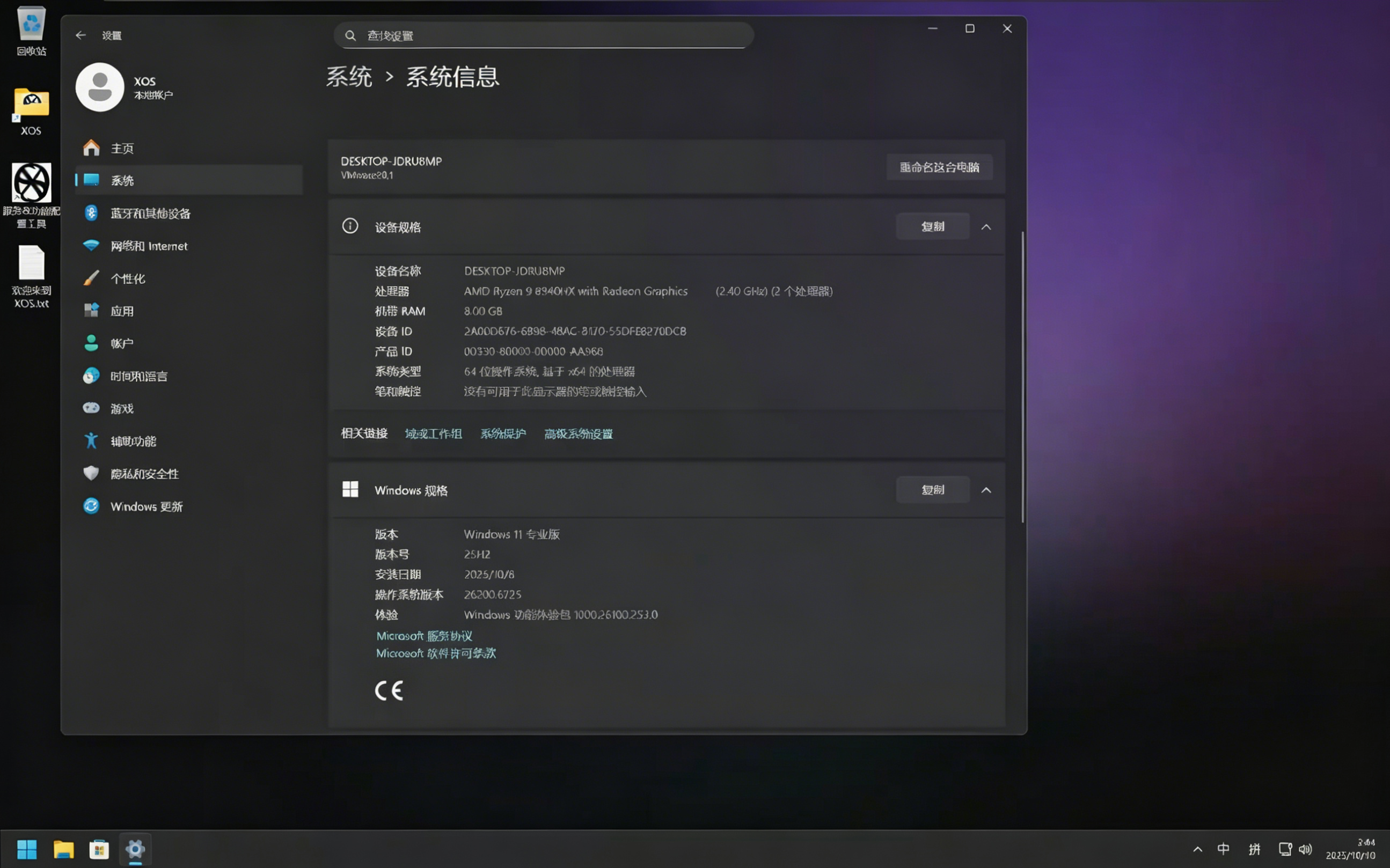Click the back arrow in Settings

[x=81, y=35]
